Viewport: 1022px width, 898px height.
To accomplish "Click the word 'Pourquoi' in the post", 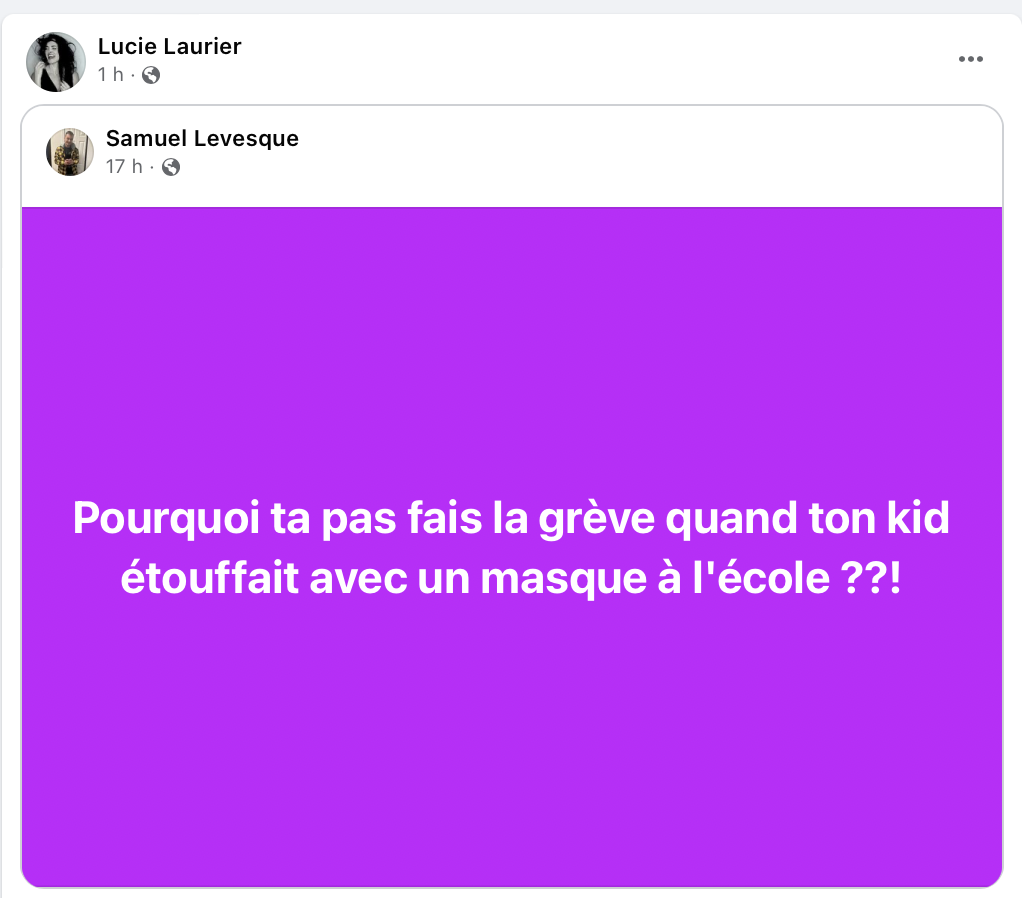I will [x=166, y=519].
